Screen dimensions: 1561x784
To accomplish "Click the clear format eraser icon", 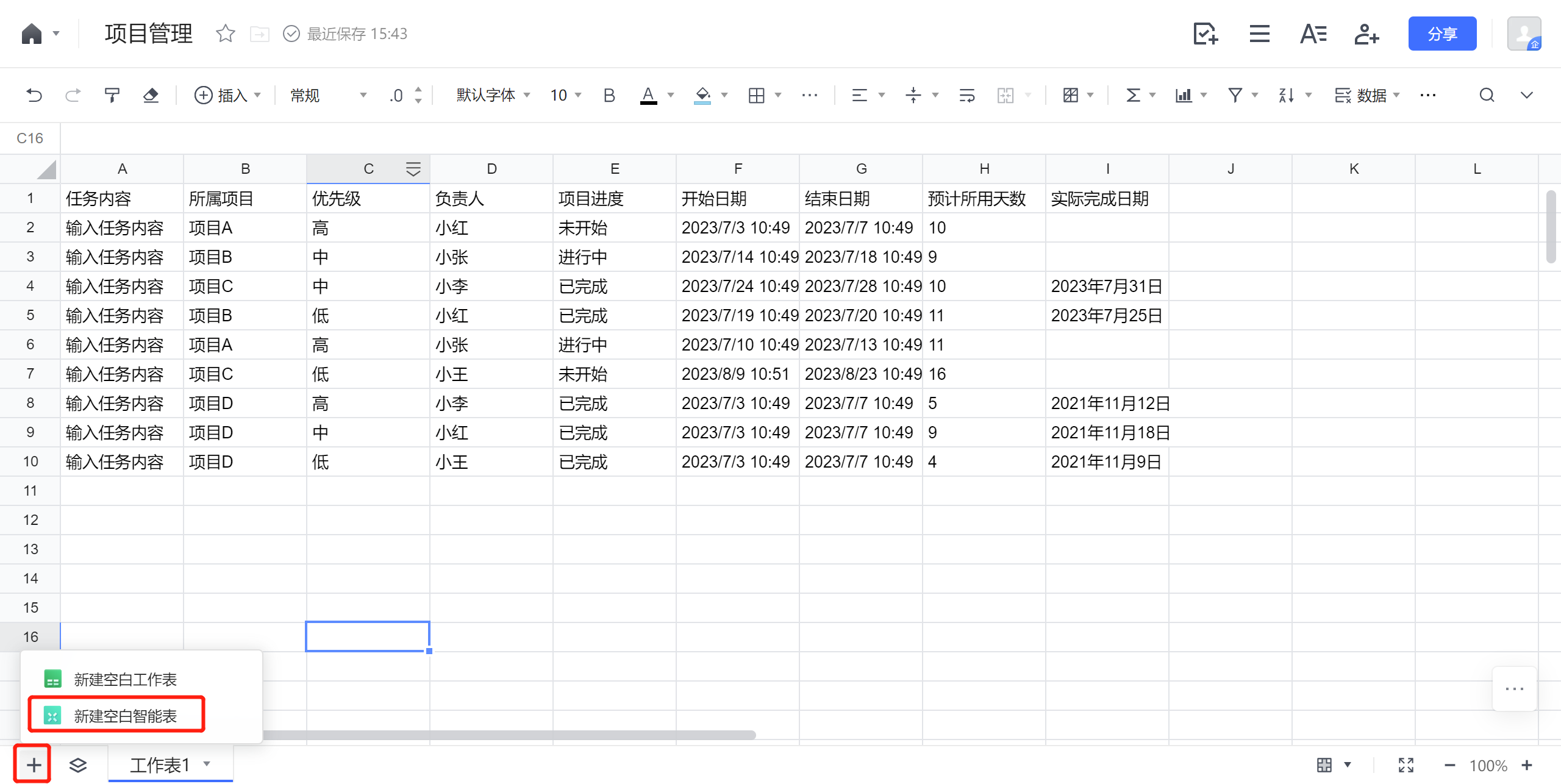I will 151,95.
